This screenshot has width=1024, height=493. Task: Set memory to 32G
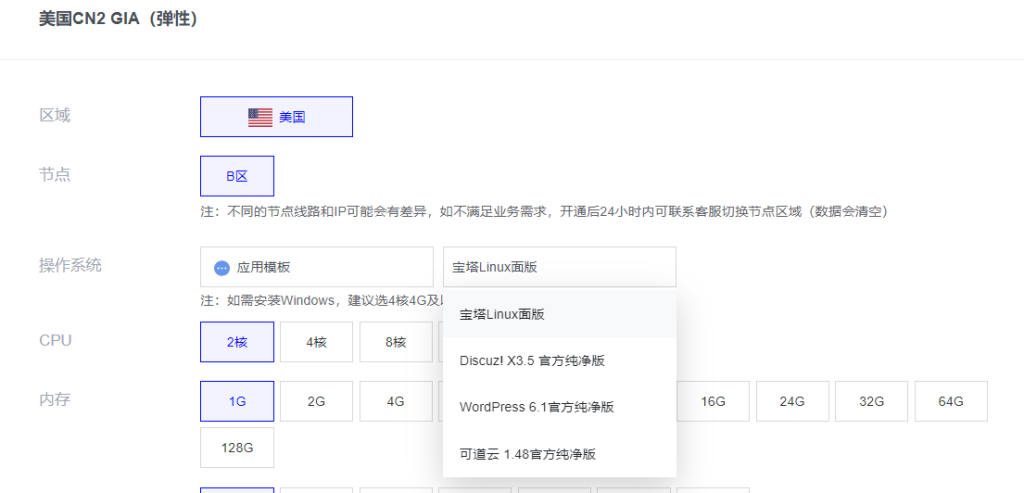[x=872, y=401]
